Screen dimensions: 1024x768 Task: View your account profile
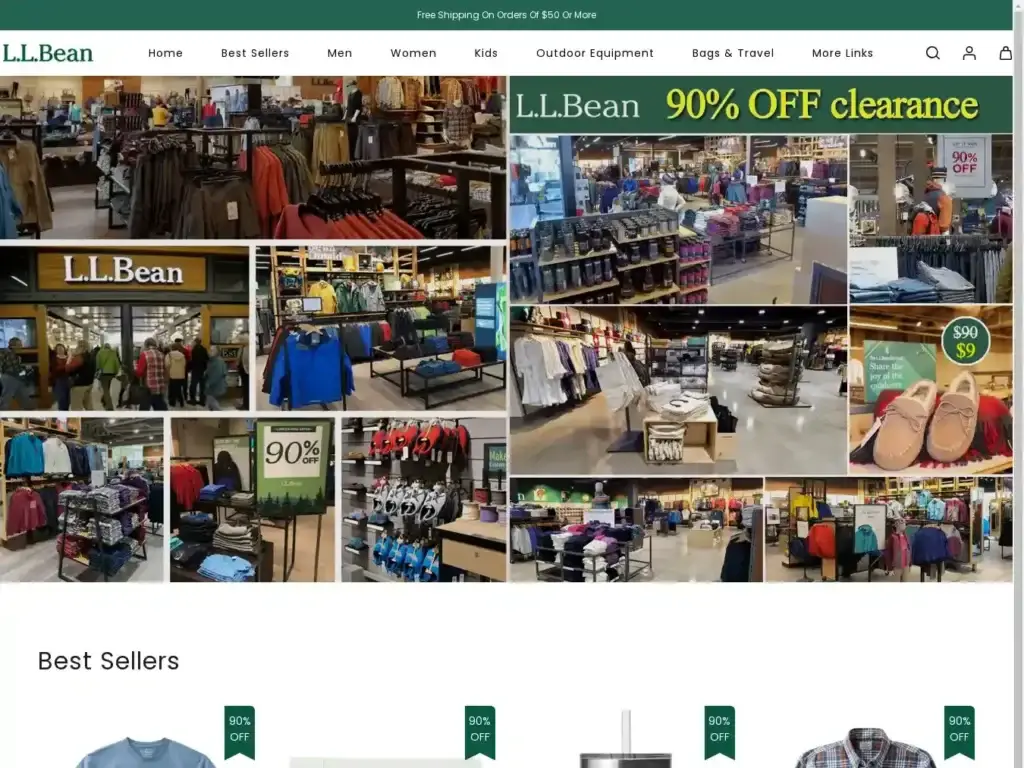(968, 53)
